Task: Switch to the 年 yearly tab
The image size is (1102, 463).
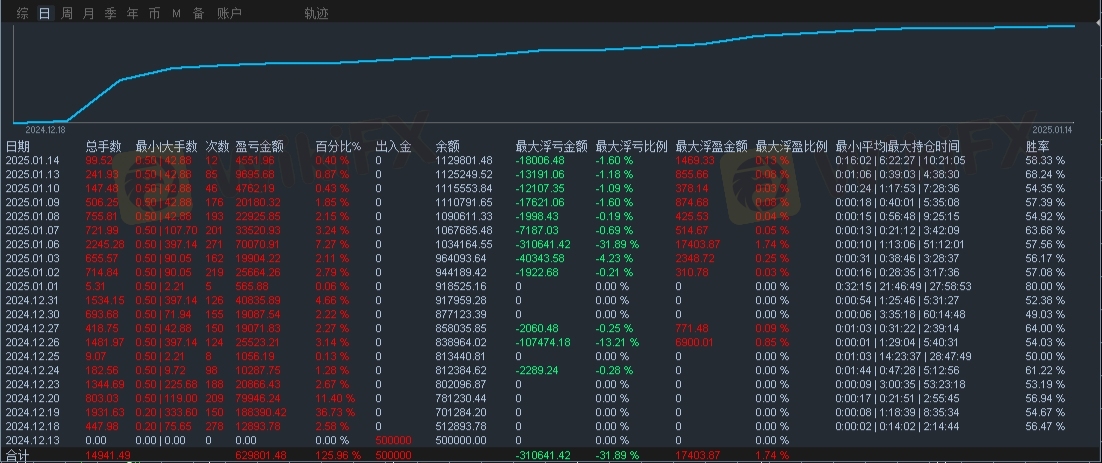Action: pyautogui.click(x=132, y=13)
